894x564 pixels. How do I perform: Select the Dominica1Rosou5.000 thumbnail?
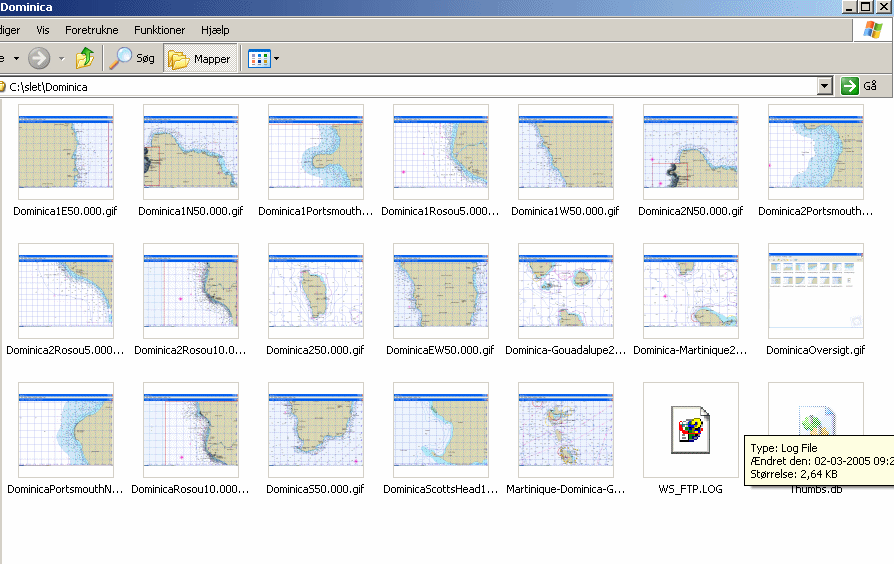coord(441,152)
